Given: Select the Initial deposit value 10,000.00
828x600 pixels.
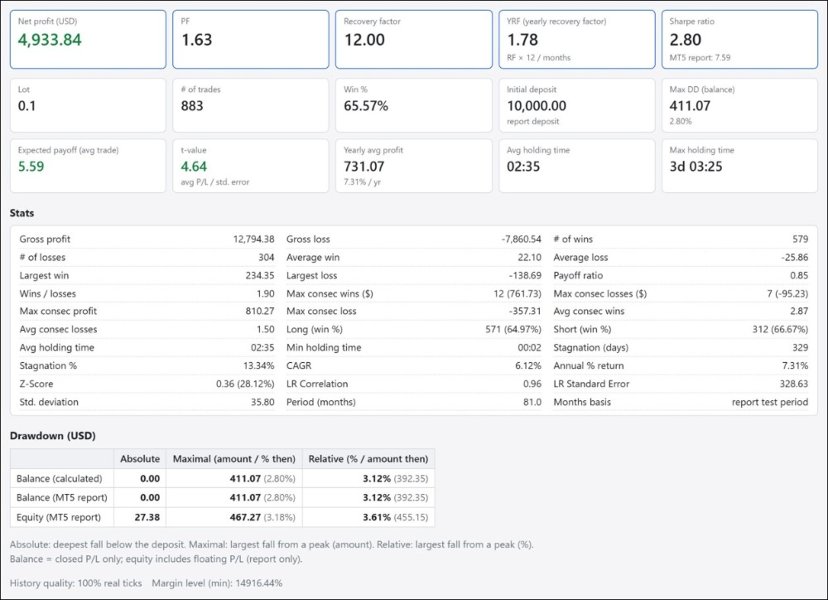Looking at the screenshot, I should (537, 106).
